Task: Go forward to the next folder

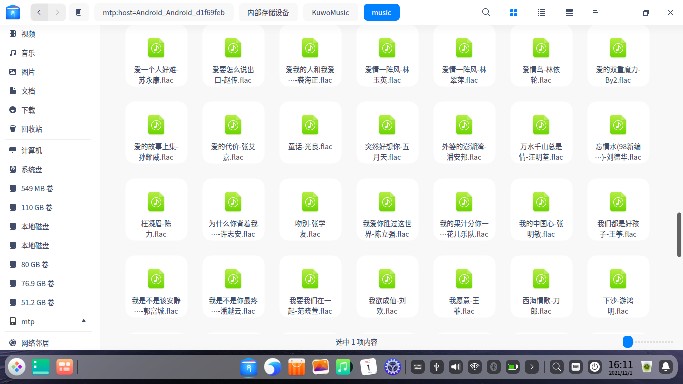Action: pyautogui.click(x=57, y=12)
